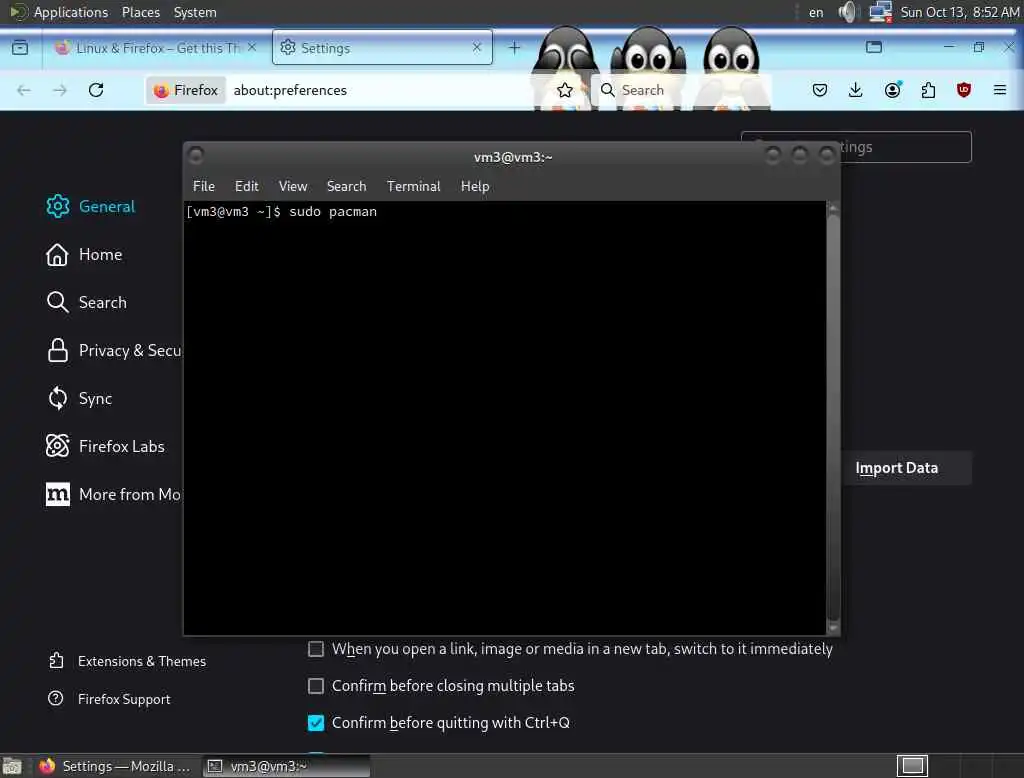Click list all tabs icon
Viewport: 1024px width, 778px height.
click(x=874, y=47)
